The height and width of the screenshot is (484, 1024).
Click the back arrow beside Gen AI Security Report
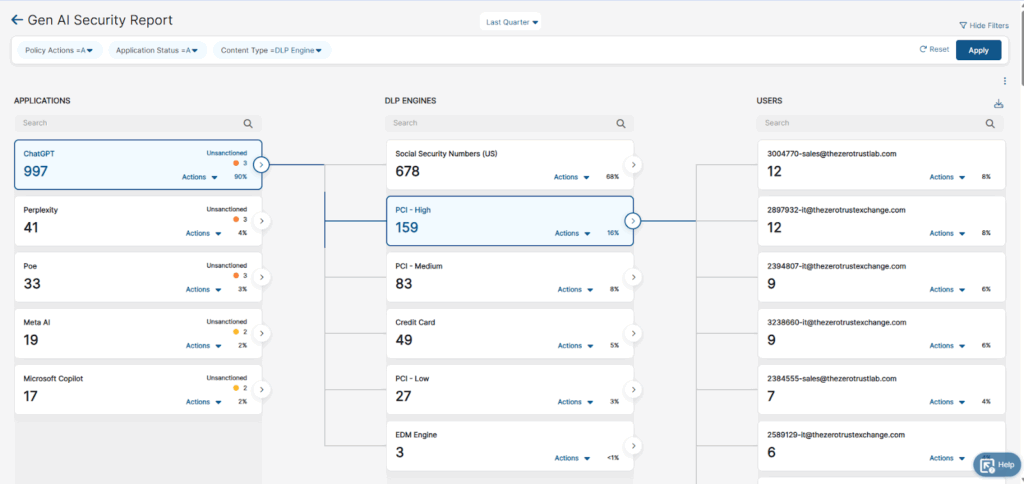[16, 20]
